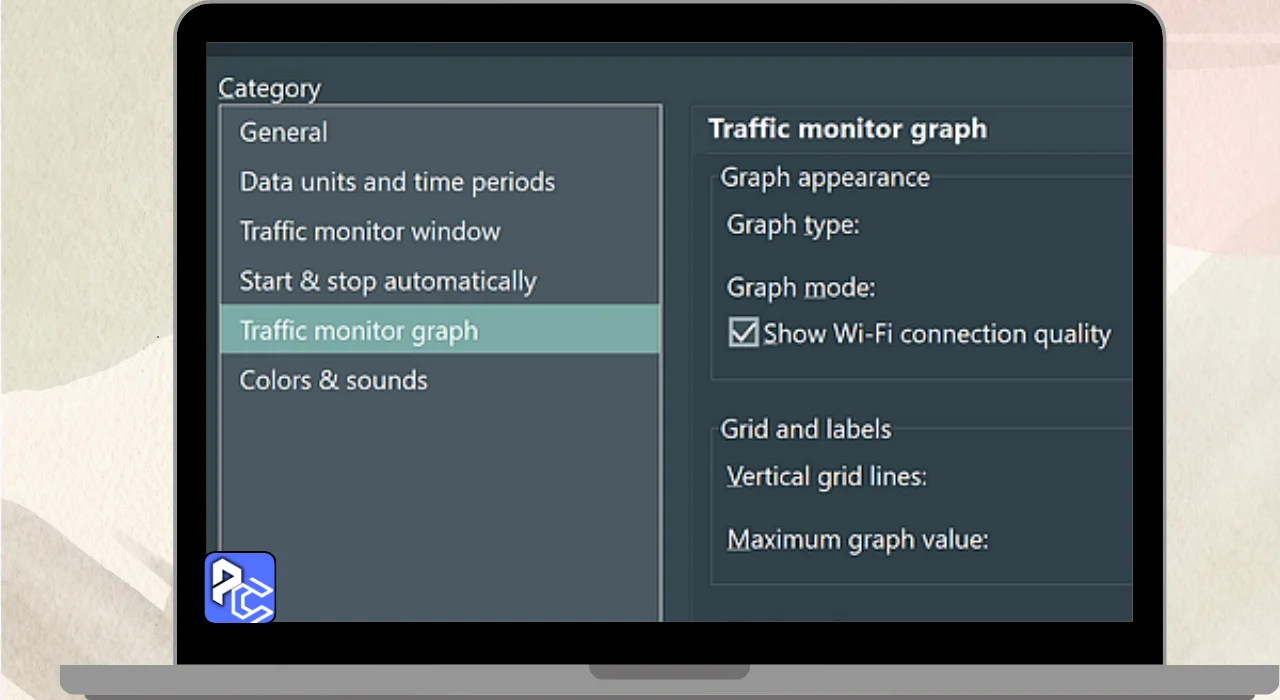The image size is (1280, 700).
Task: Open Start & stop automatically category
Action: pos(440,281)
